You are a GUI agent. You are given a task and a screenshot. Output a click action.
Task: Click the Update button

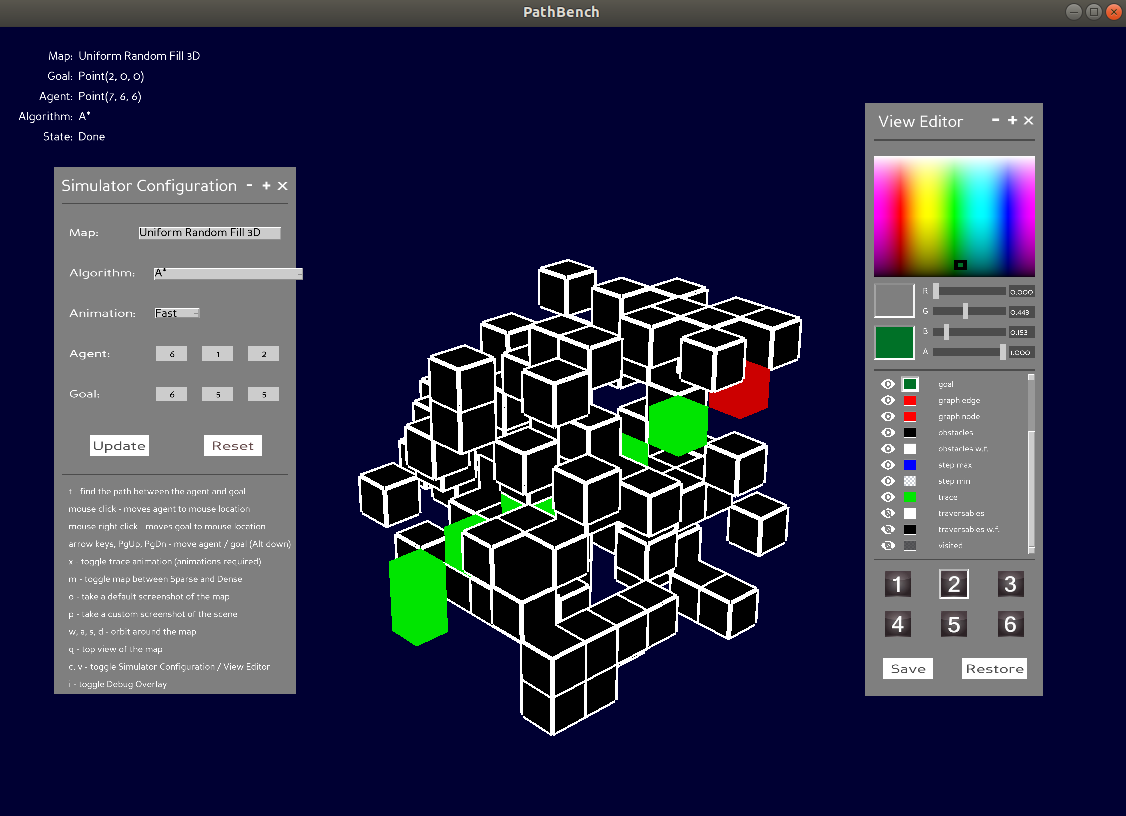point(119,446)
